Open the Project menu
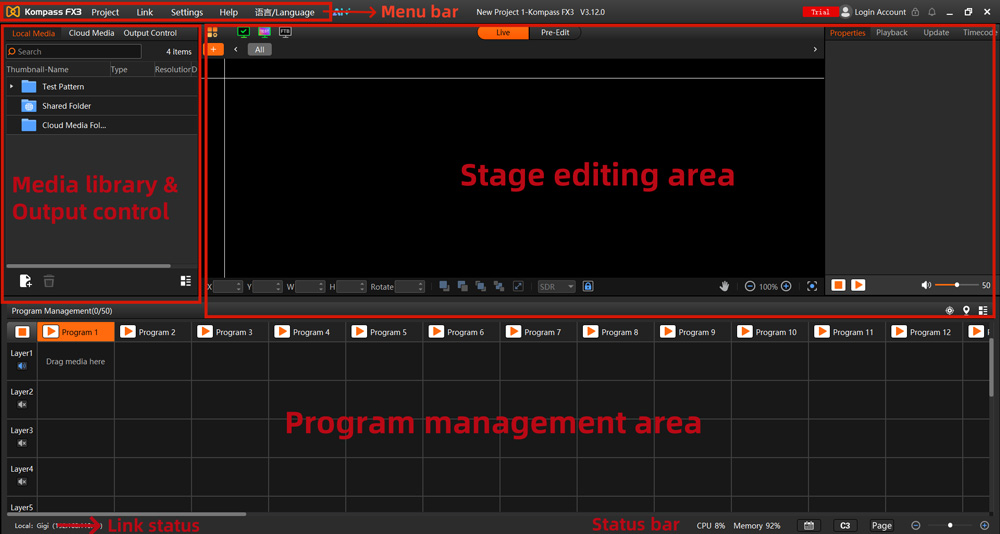Viewport: 1000px width, 534px height. (105, 12)
